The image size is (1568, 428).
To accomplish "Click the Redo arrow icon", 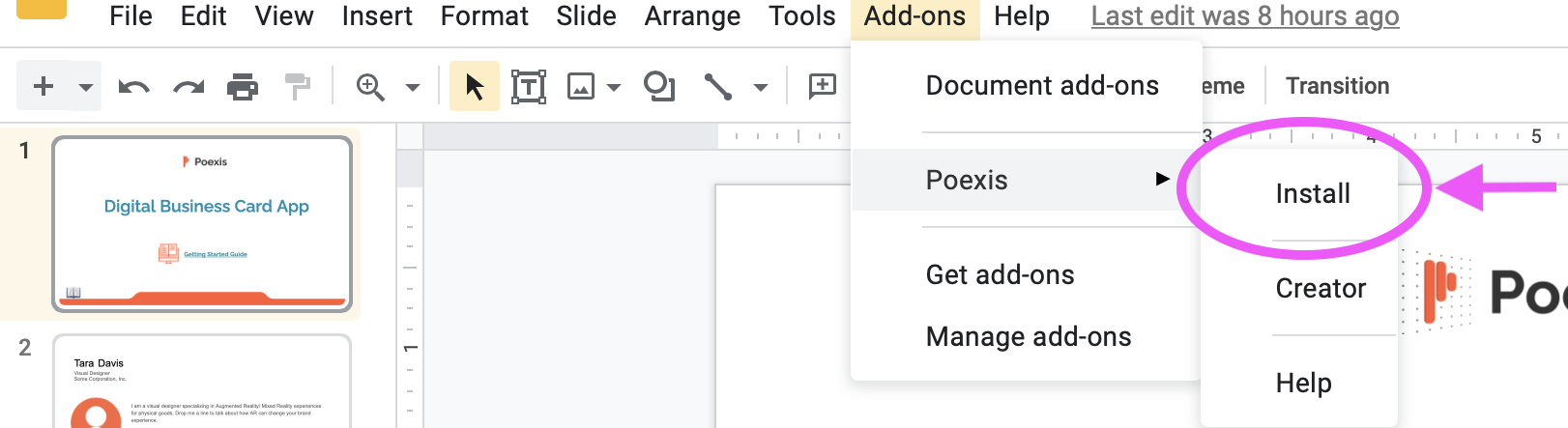I will click(x=189, y=87).
